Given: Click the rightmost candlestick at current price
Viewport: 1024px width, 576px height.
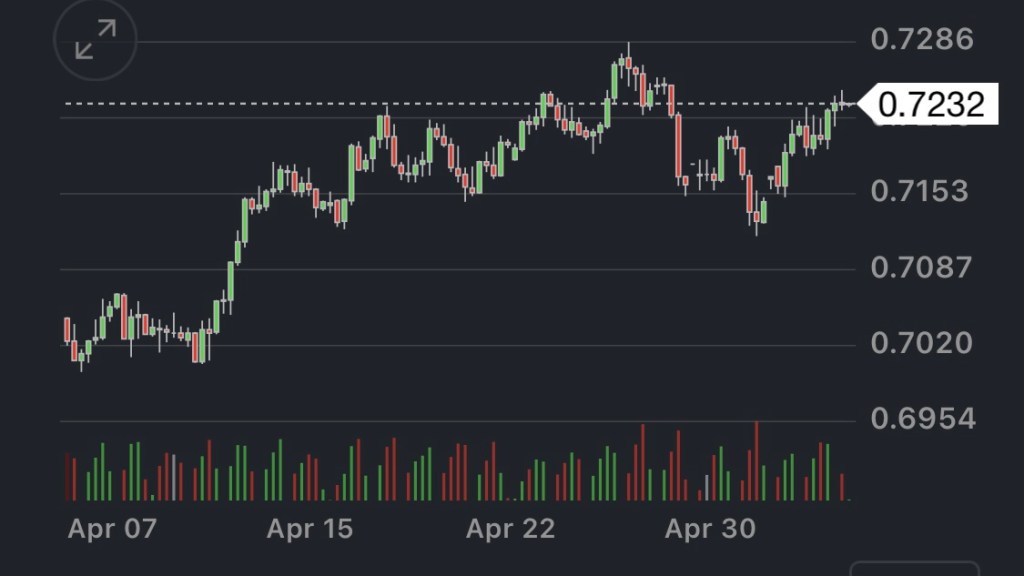Looking at the screenshot, I should click(x=844, y=102).
